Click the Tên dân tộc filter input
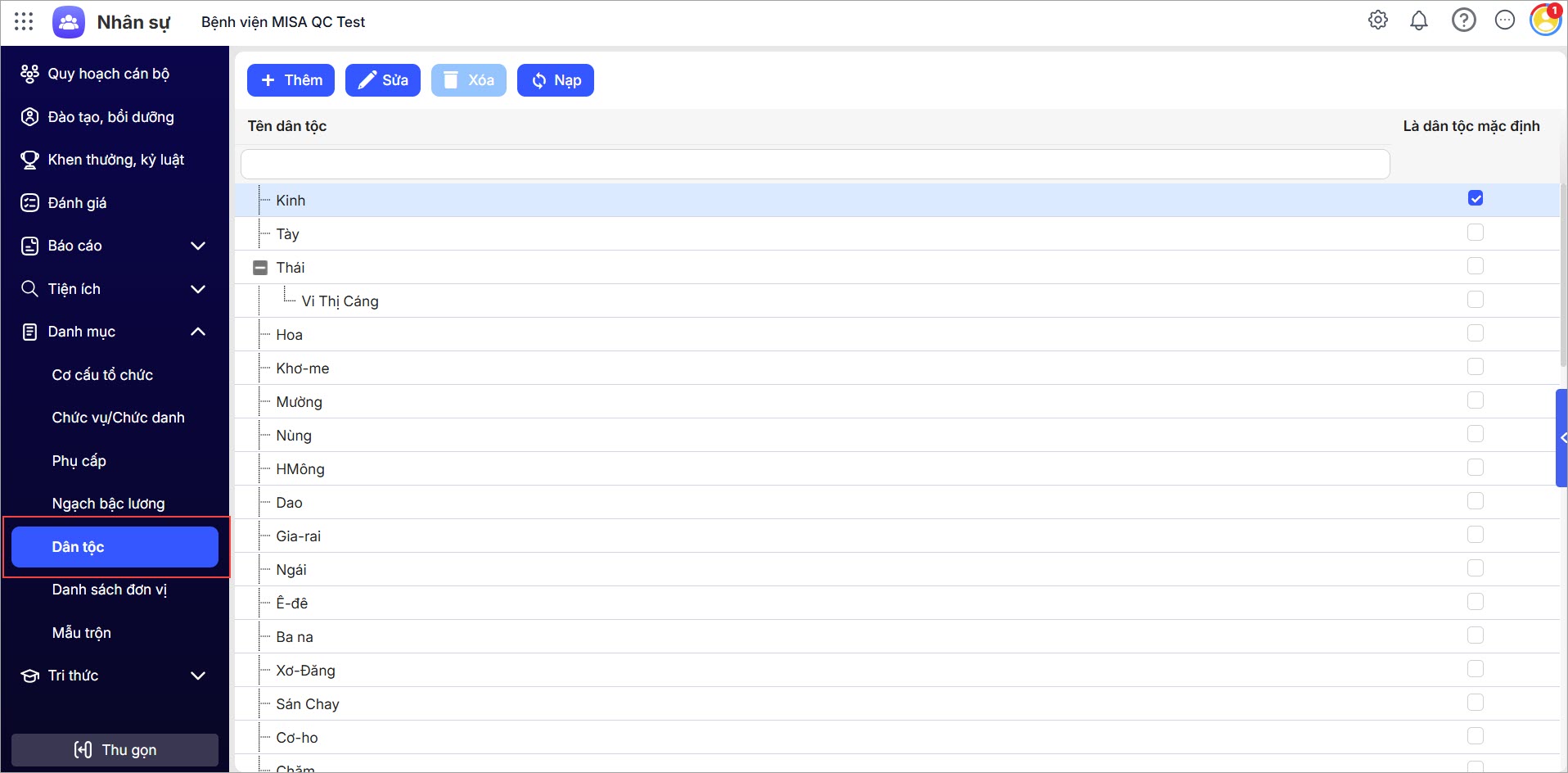The height and width of the screenshot is (773, 1568). (815, 164)
